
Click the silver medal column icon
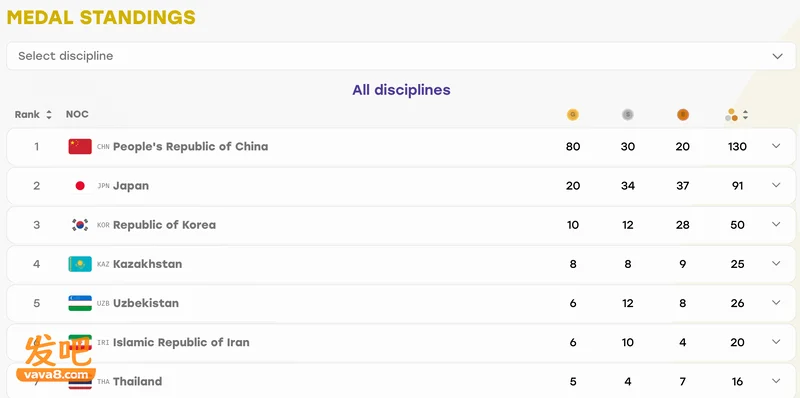coord(628,115)
